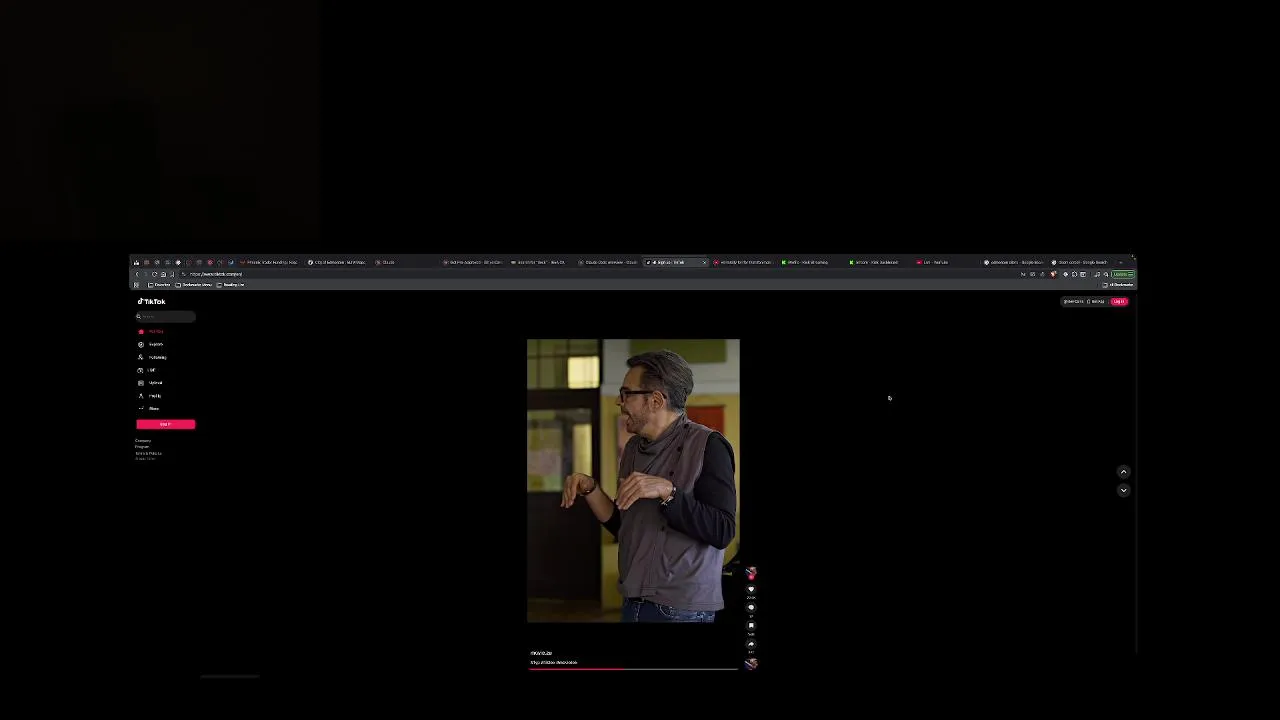Image resolution: width=1280 pixels, height=720 pixels.
Task: Open the Program footer link
Action: tap(142, 447)
